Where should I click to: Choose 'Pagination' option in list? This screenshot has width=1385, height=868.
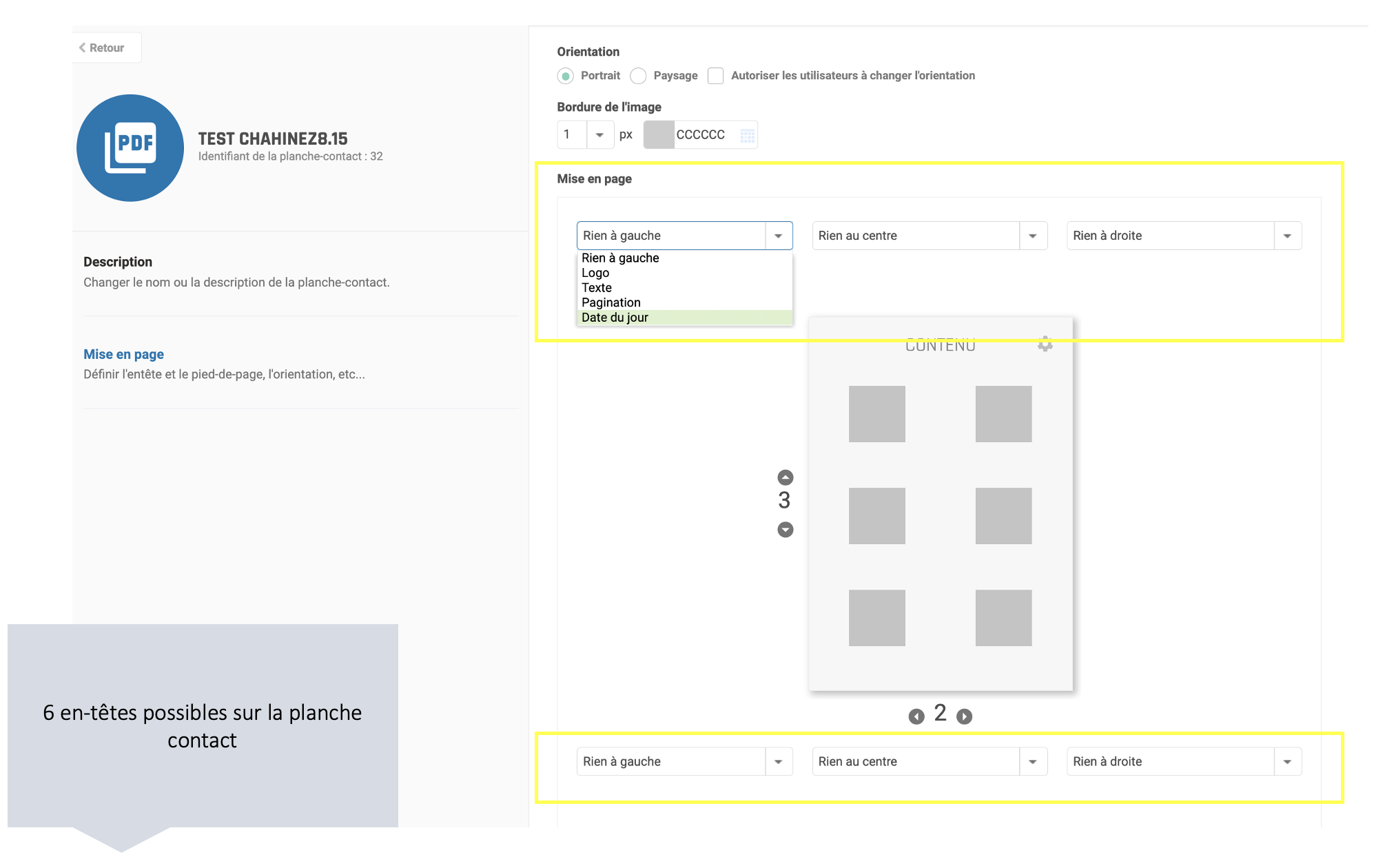tap(611, 302)
